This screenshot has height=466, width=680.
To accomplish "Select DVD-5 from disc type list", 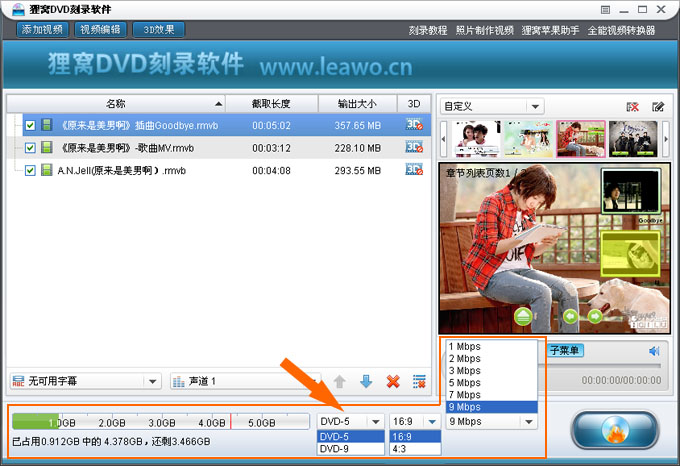I will pos(351,437).
